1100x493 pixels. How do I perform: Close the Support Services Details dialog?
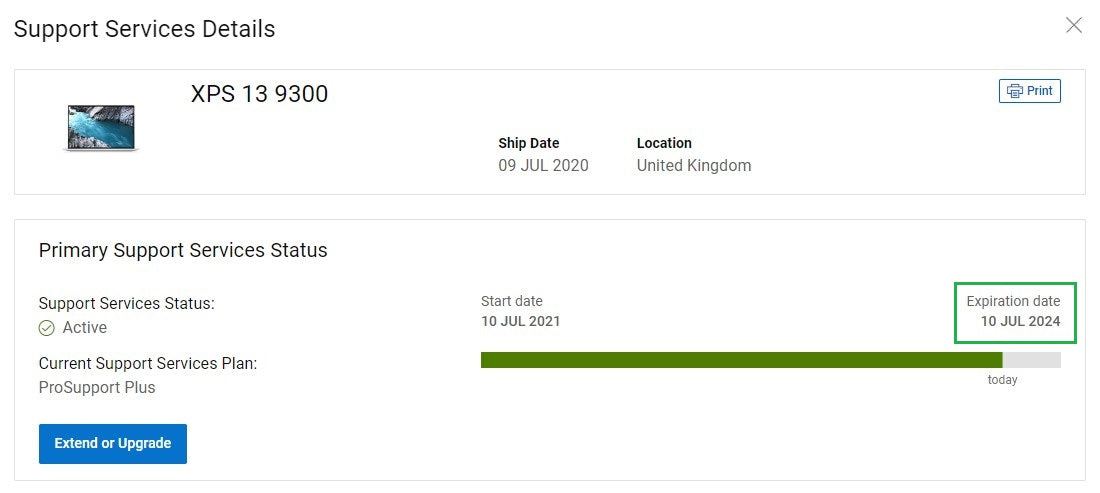tap(1073, 25)
